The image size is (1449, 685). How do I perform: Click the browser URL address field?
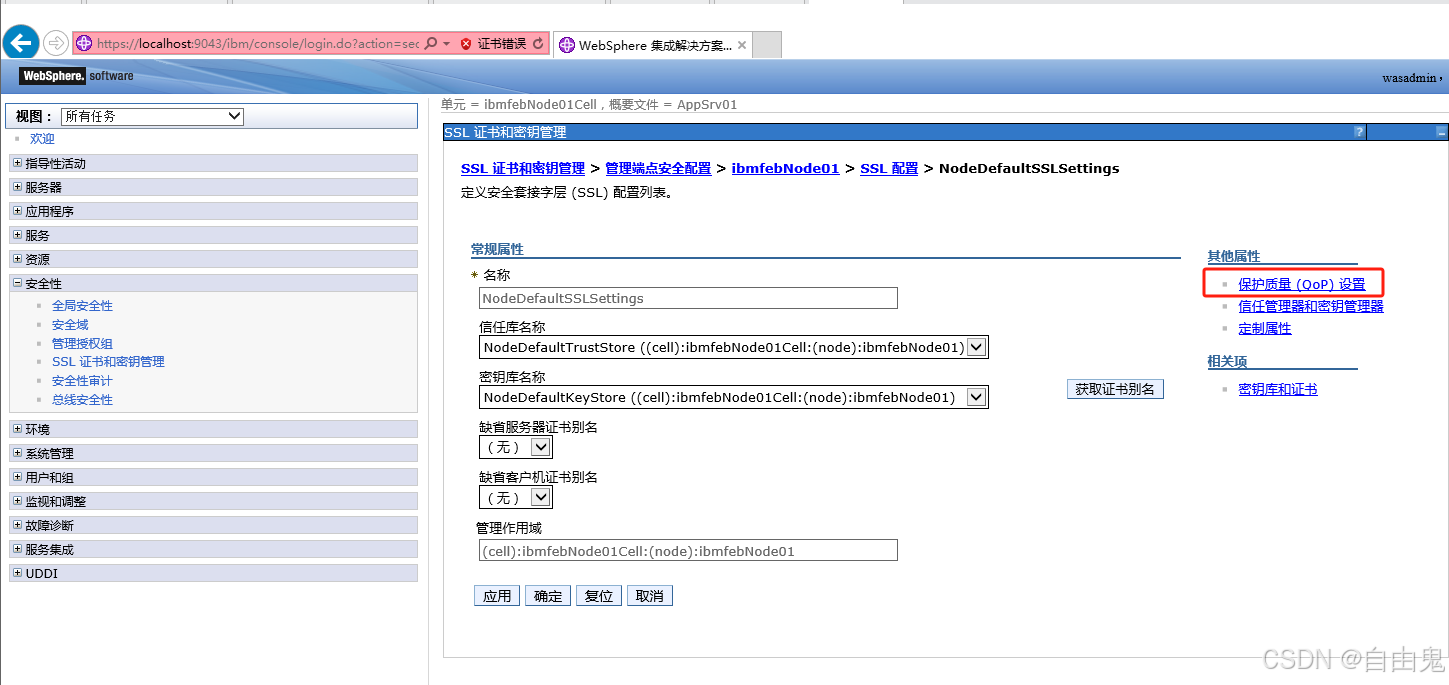(257, 44)
